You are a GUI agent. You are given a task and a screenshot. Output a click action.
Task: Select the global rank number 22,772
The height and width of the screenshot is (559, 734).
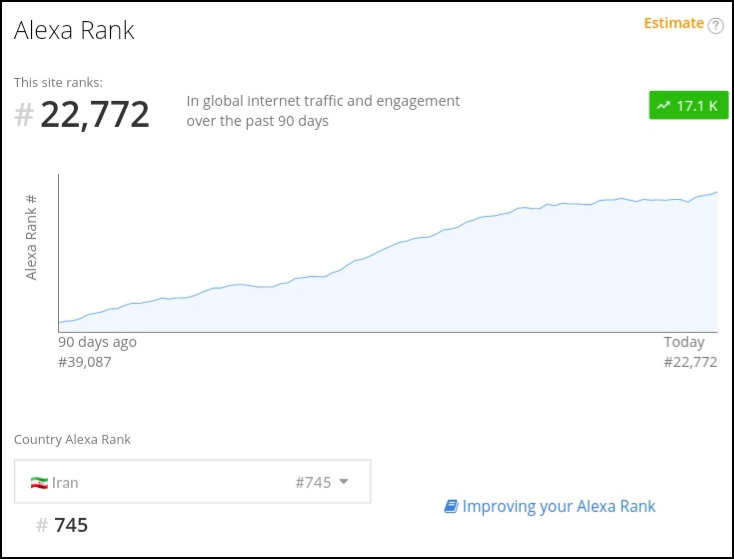(95, 114)
